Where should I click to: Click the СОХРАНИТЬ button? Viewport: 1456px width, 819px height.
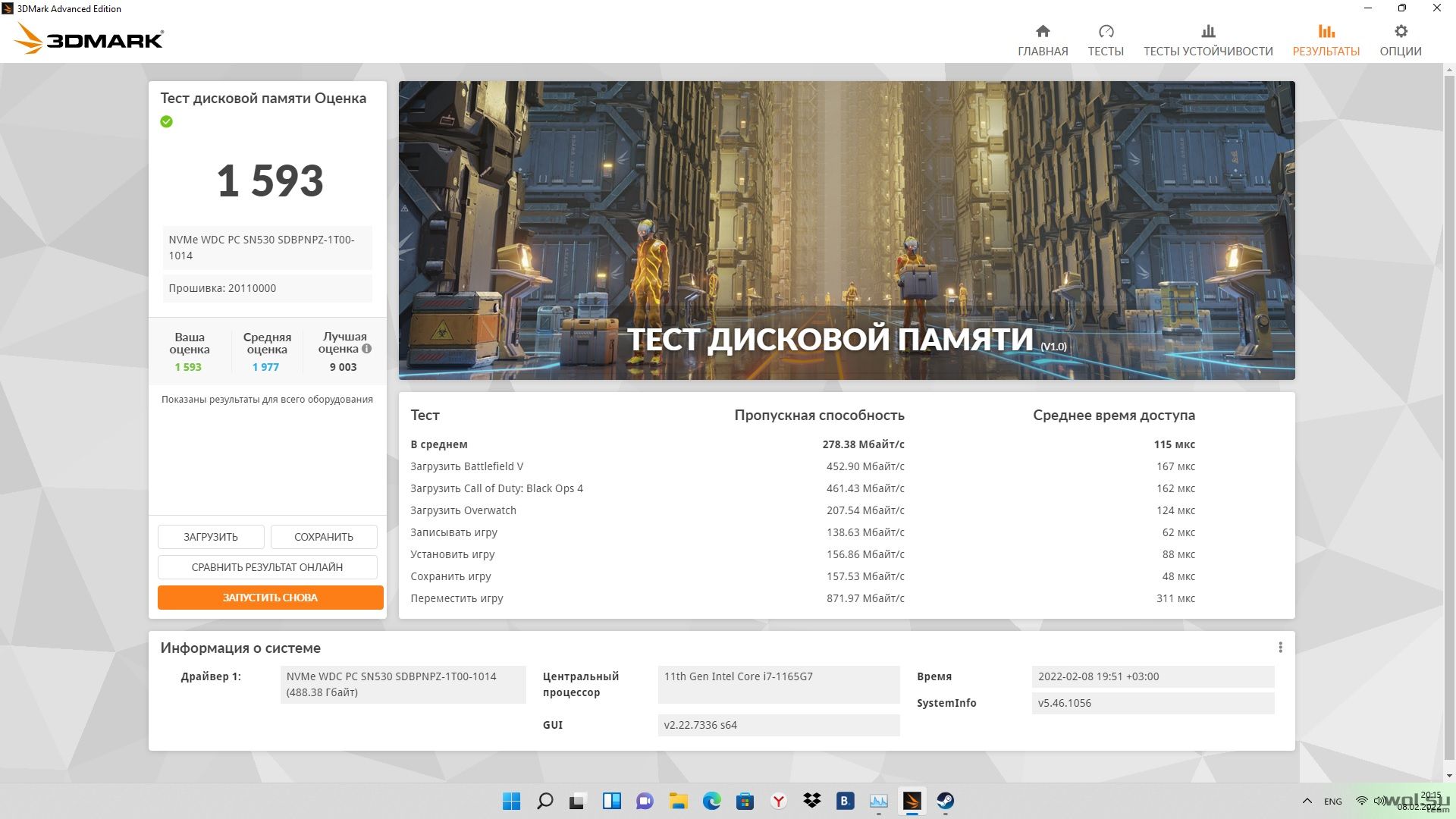tap(324, 537)
